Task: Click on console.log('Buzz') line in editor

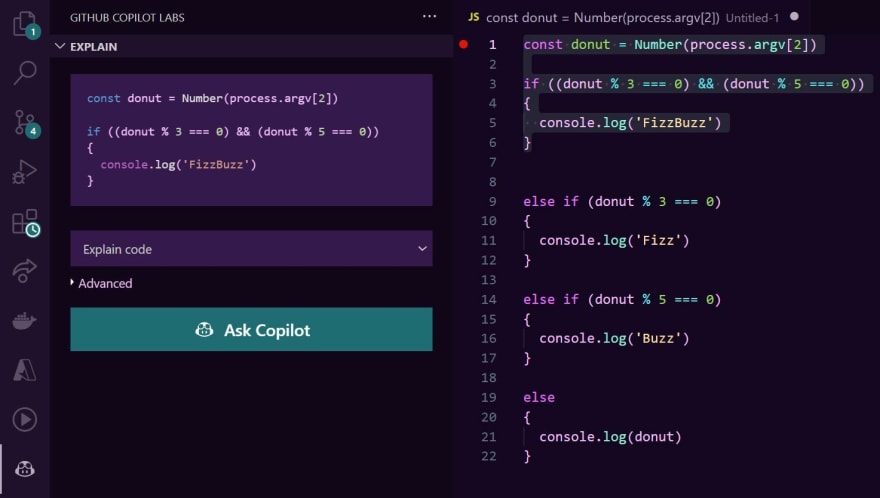Action: [614, 339]
